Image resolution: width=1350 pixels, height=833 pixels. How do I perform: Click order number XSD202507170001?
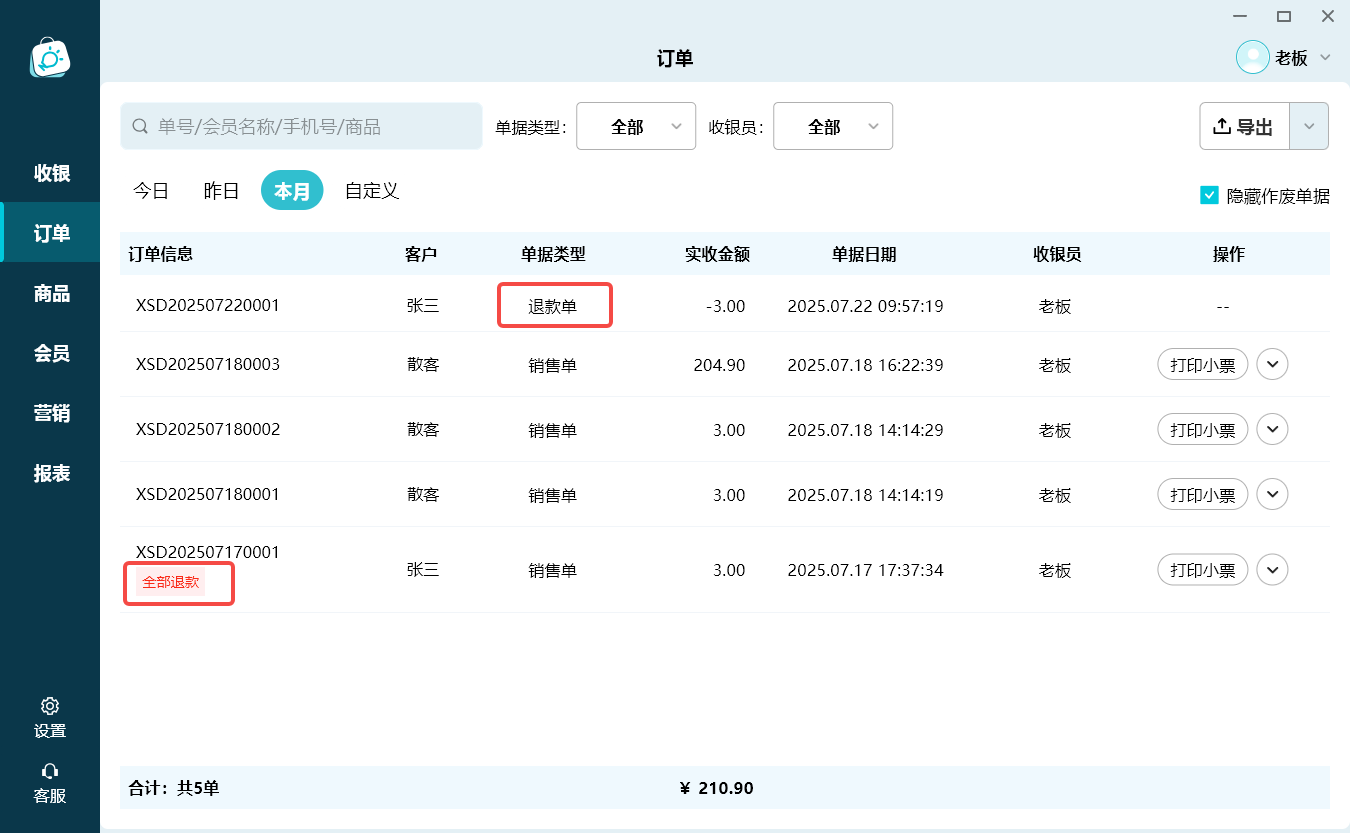click(208, 552)
